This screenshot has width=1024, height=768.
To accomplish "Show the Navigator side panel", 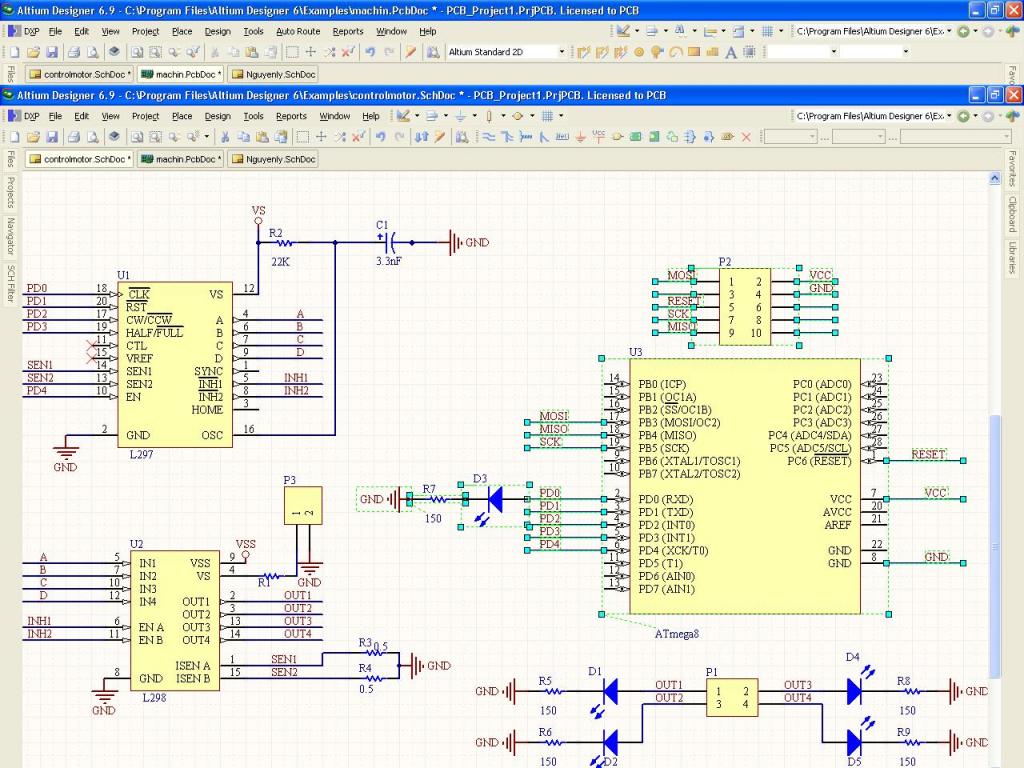I will 11,237.
